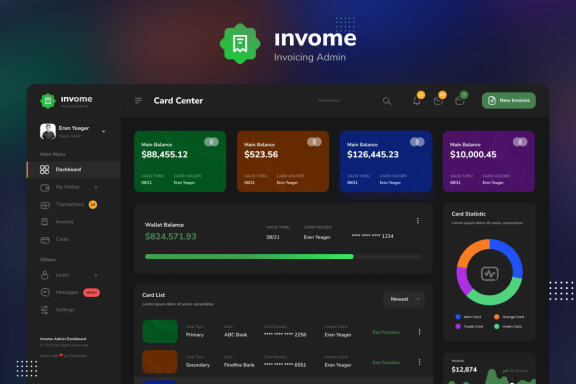Click Eren Yeager's profile avatar

(x=48, y=131)
